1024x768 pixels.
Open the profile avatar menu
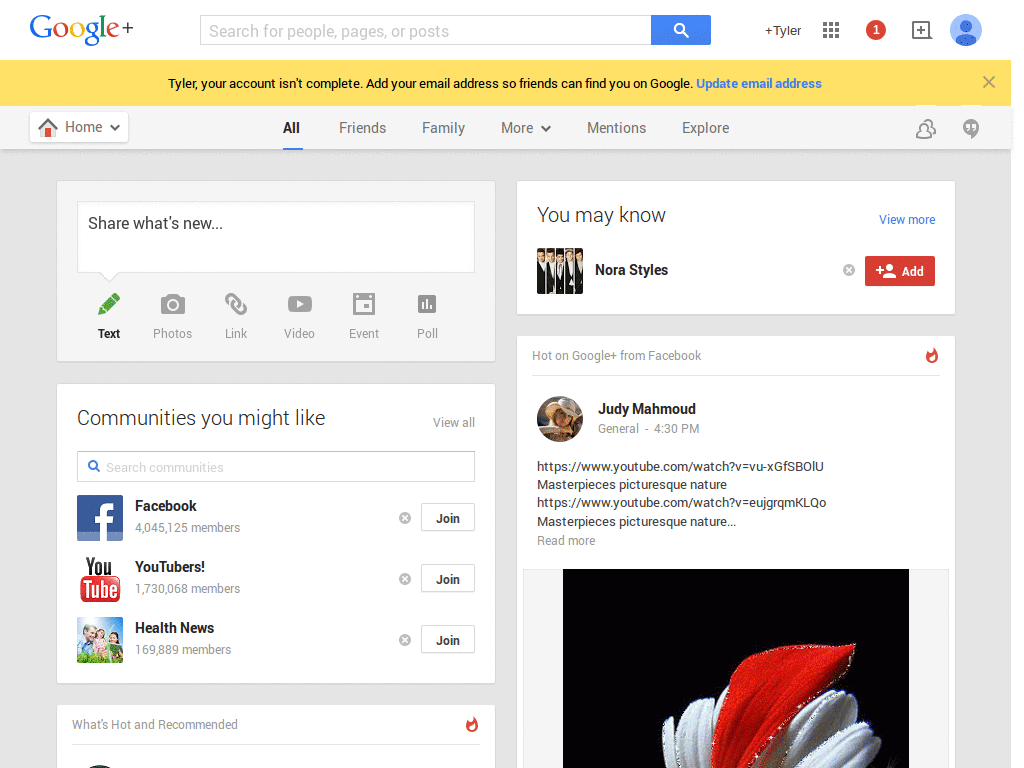click(965, 30)
